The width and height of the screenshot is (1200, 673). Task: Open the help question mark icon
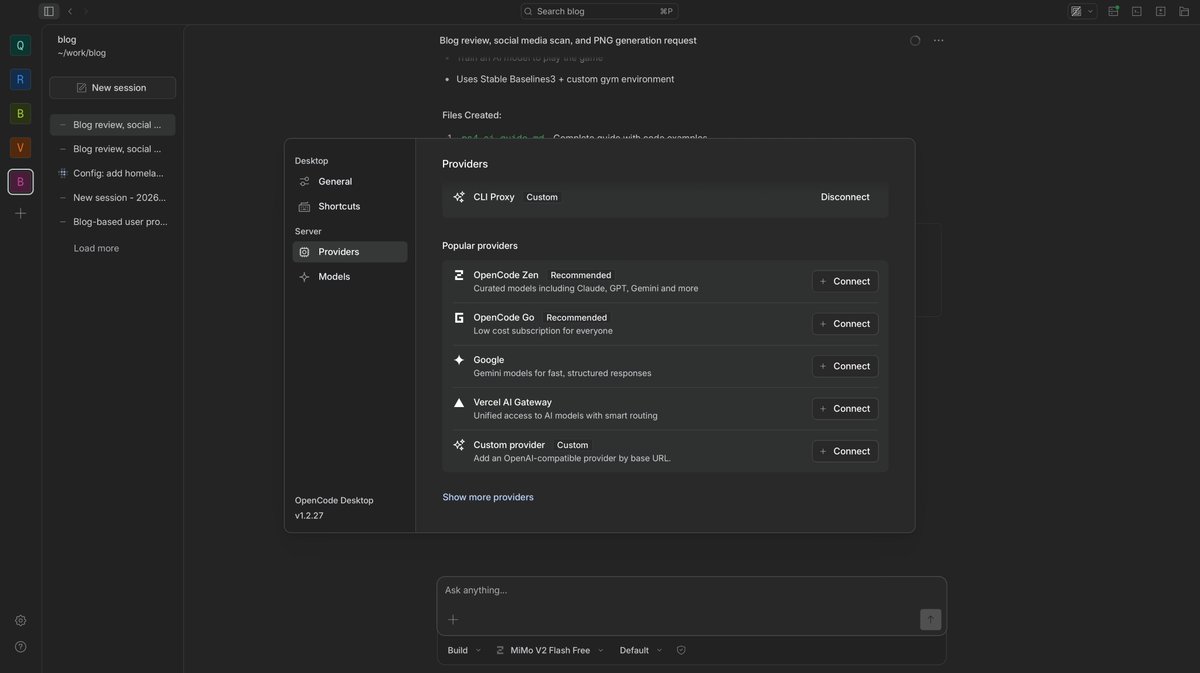[x=20, y=647]
